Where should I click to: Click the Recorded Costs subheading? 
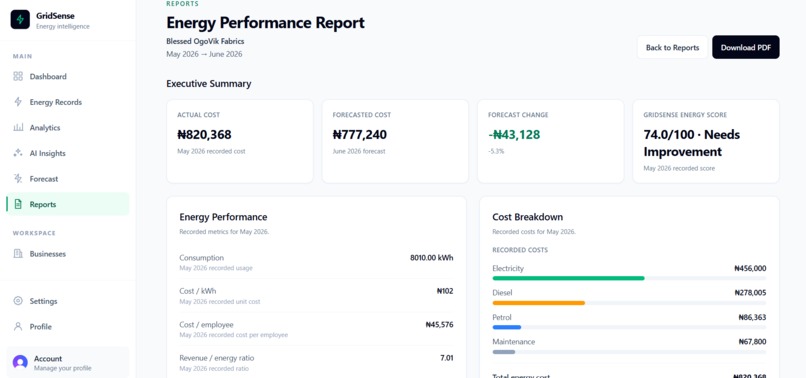coord(520,250)
